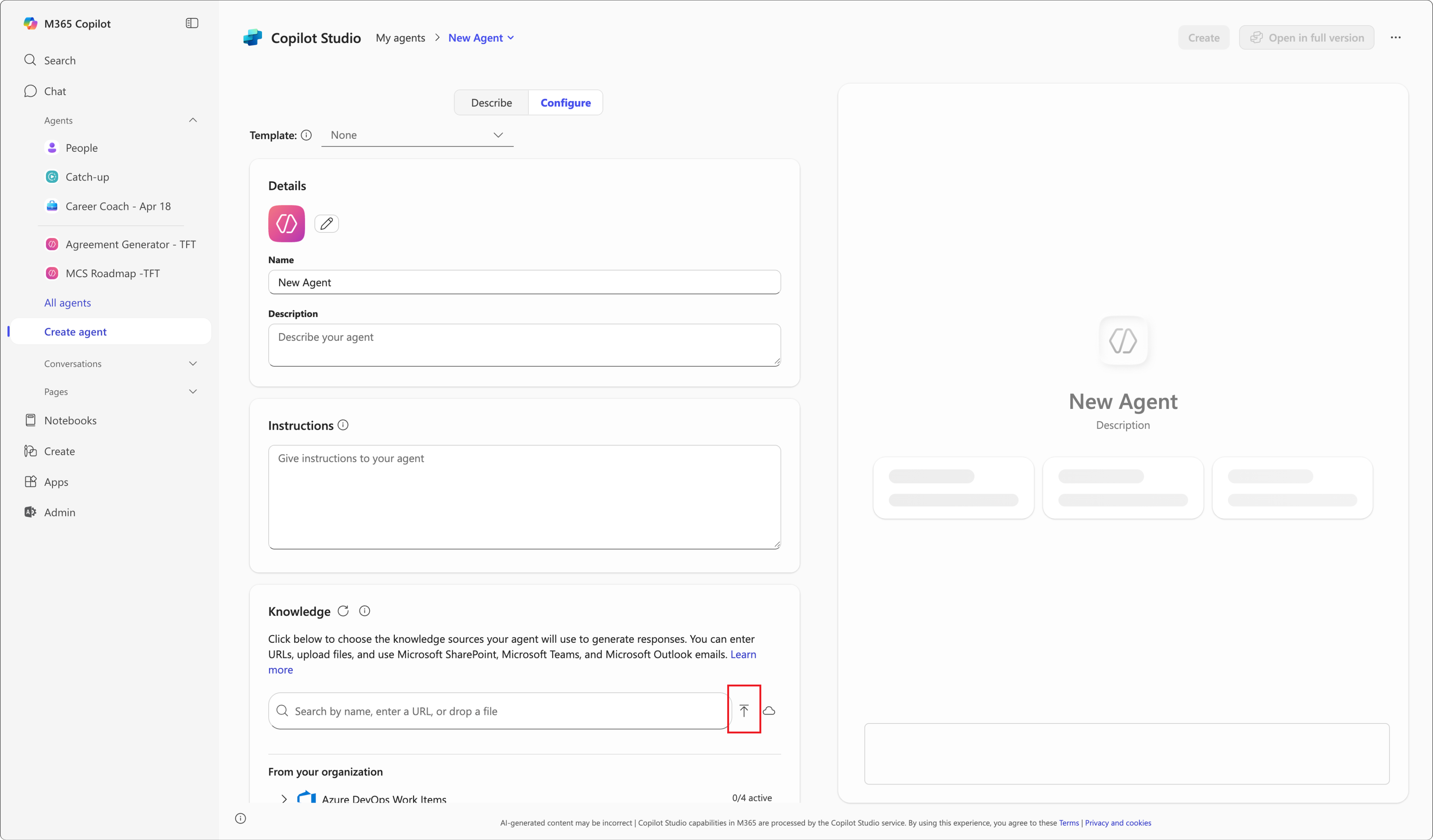
Task: Open the Template dropdown showing None
Action: tap(417, 135)
